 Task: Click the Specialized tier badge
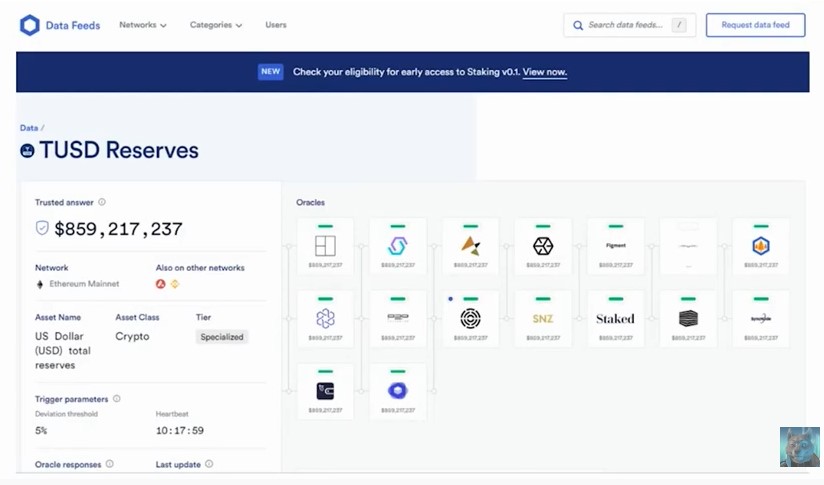click(x=222, y=337)
